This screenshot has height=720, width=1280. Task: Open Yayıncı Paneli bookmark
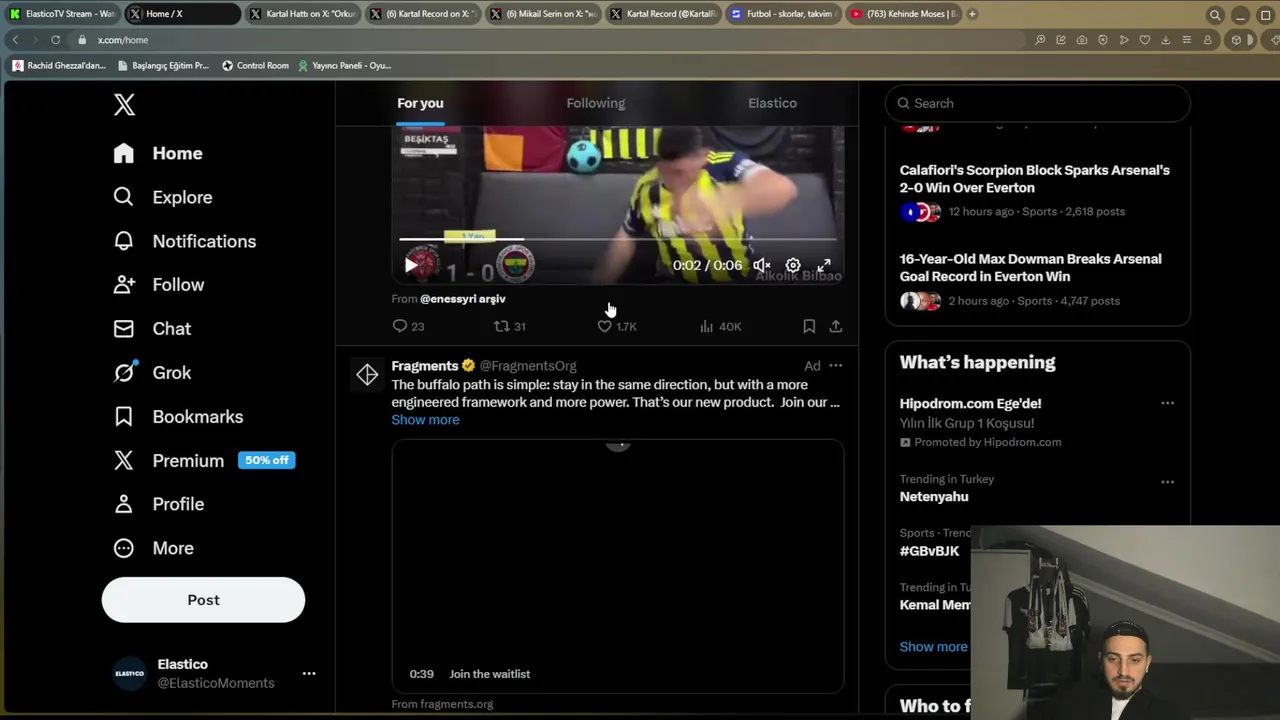344,66
